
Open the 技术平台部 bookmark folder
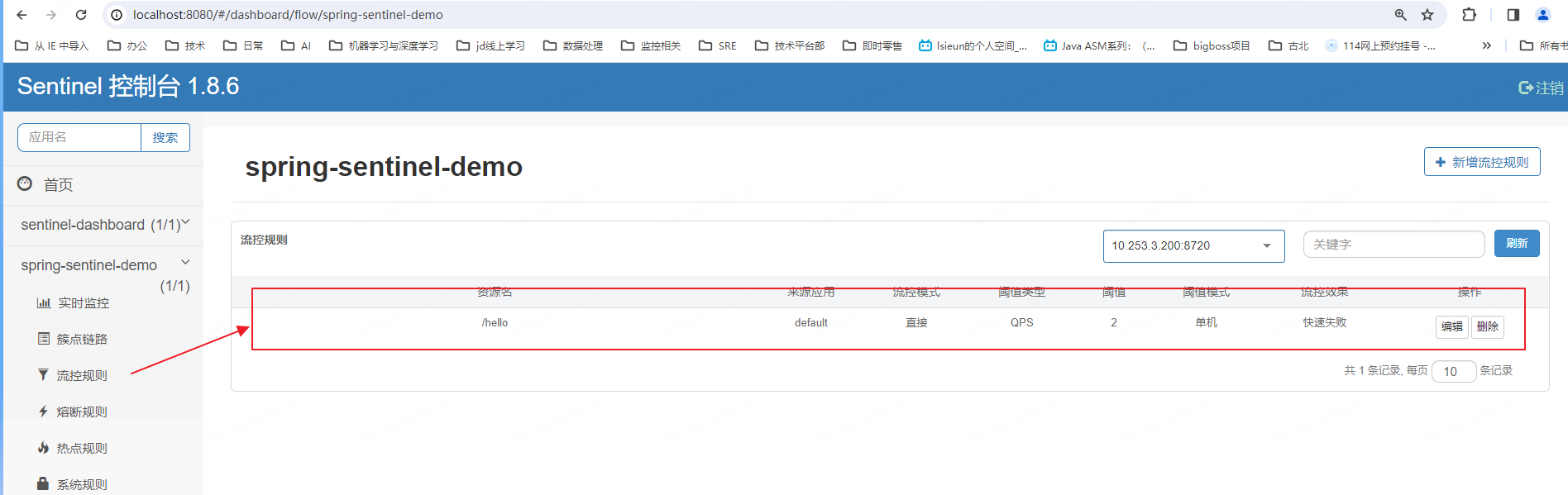click(x=790, y=45)
